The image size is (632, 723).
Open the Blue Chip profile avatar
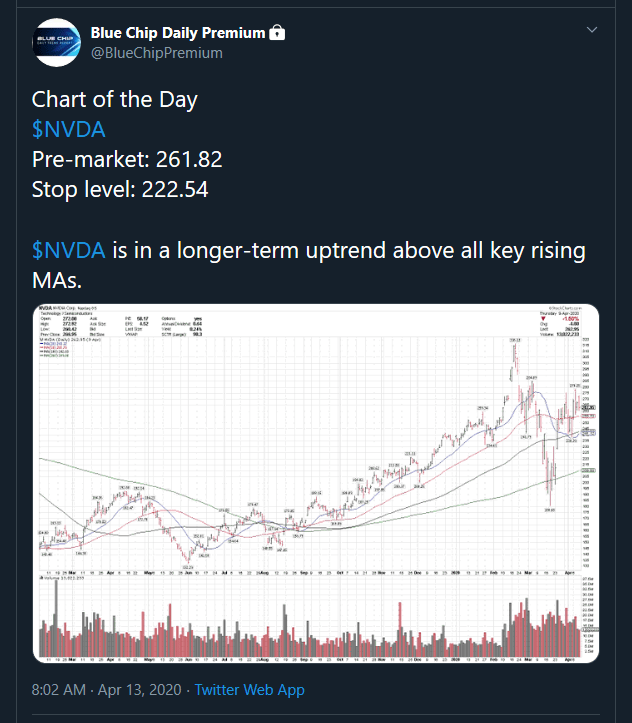coord(56,42)
